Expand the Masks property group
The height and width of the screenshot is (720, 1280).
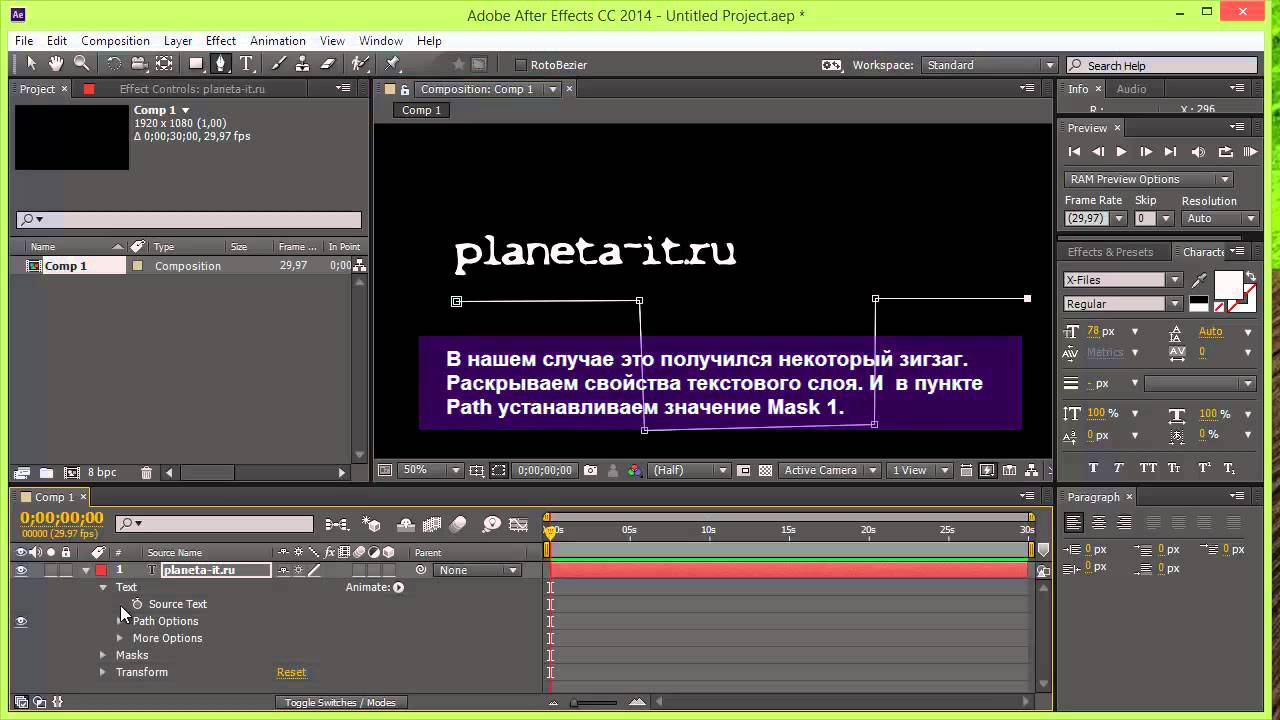[103, 655]
